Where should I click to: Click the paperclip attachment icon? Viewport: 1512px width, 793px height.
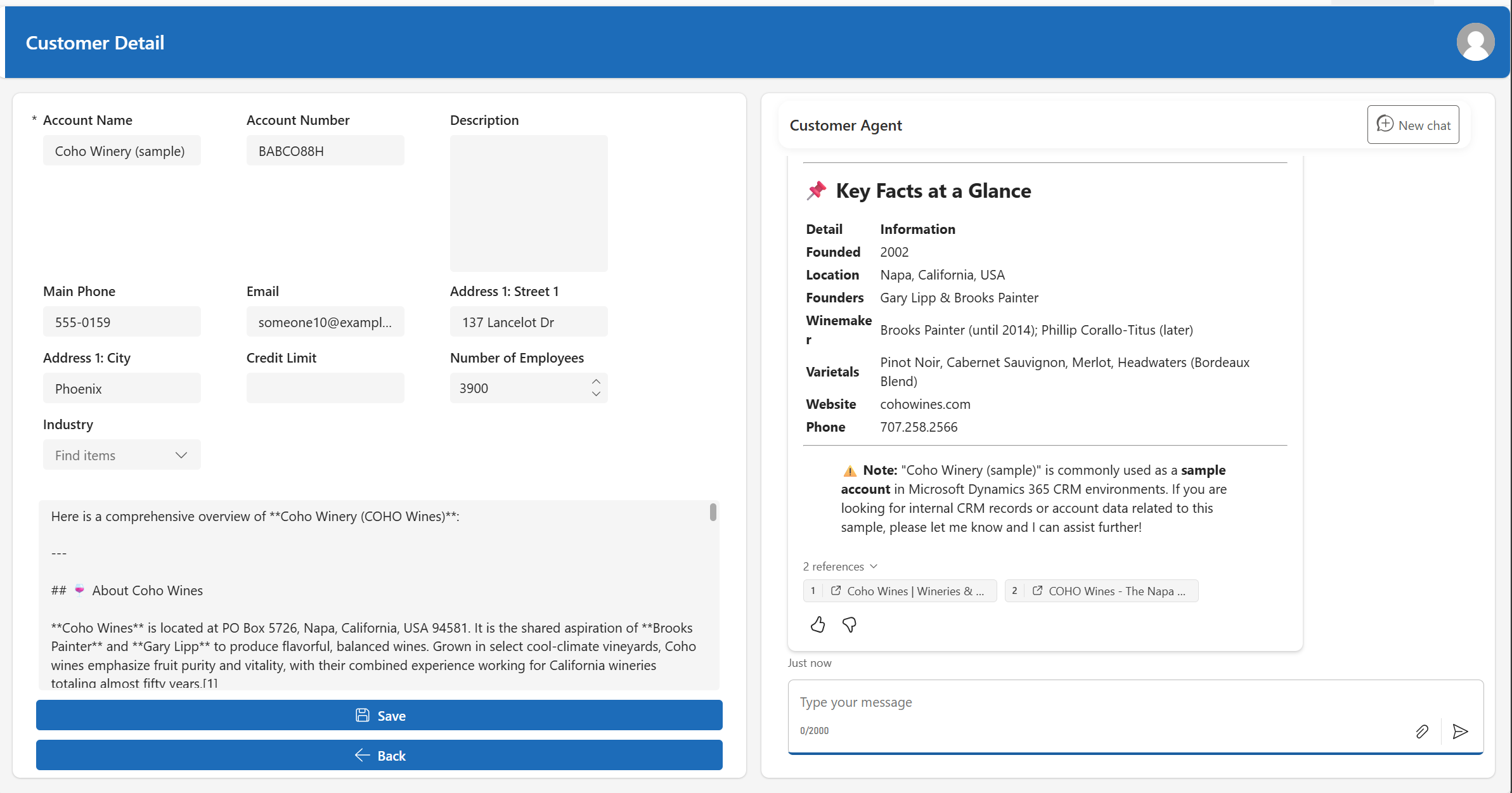1422,732
